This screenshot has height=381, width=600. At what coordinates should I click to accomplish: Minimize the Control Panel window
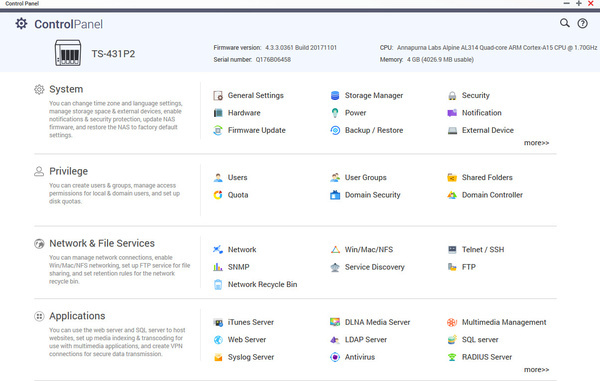567,3
